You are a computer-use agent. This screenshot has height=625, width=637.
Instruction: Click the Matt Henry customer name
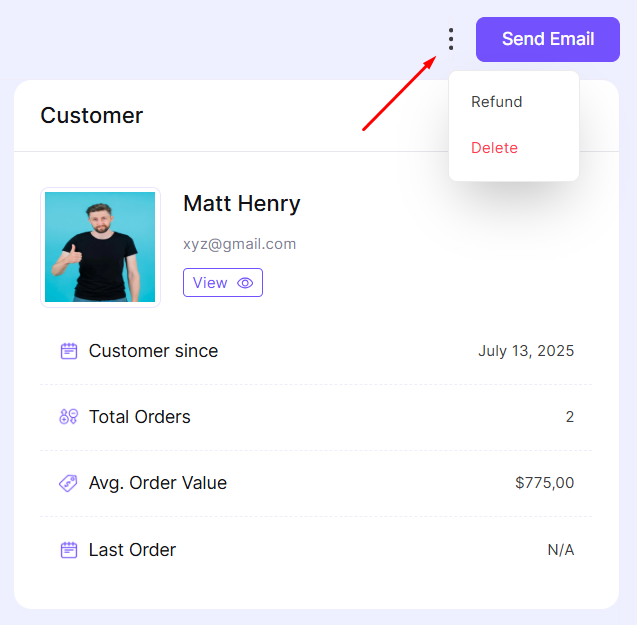(242, 204)
